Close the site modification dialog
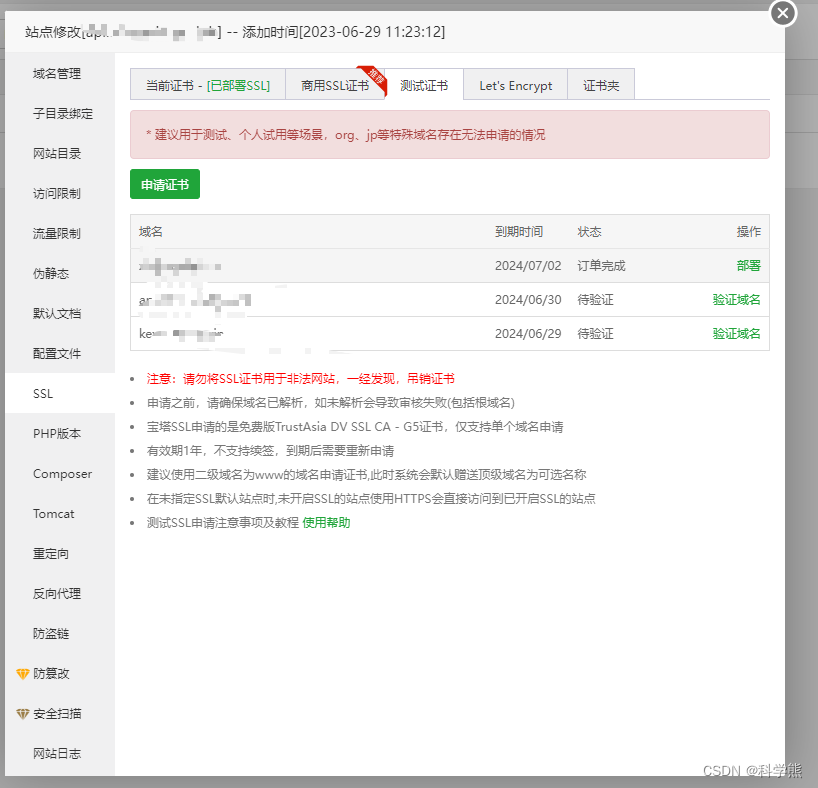818x788 pixels. coord(783,13)
